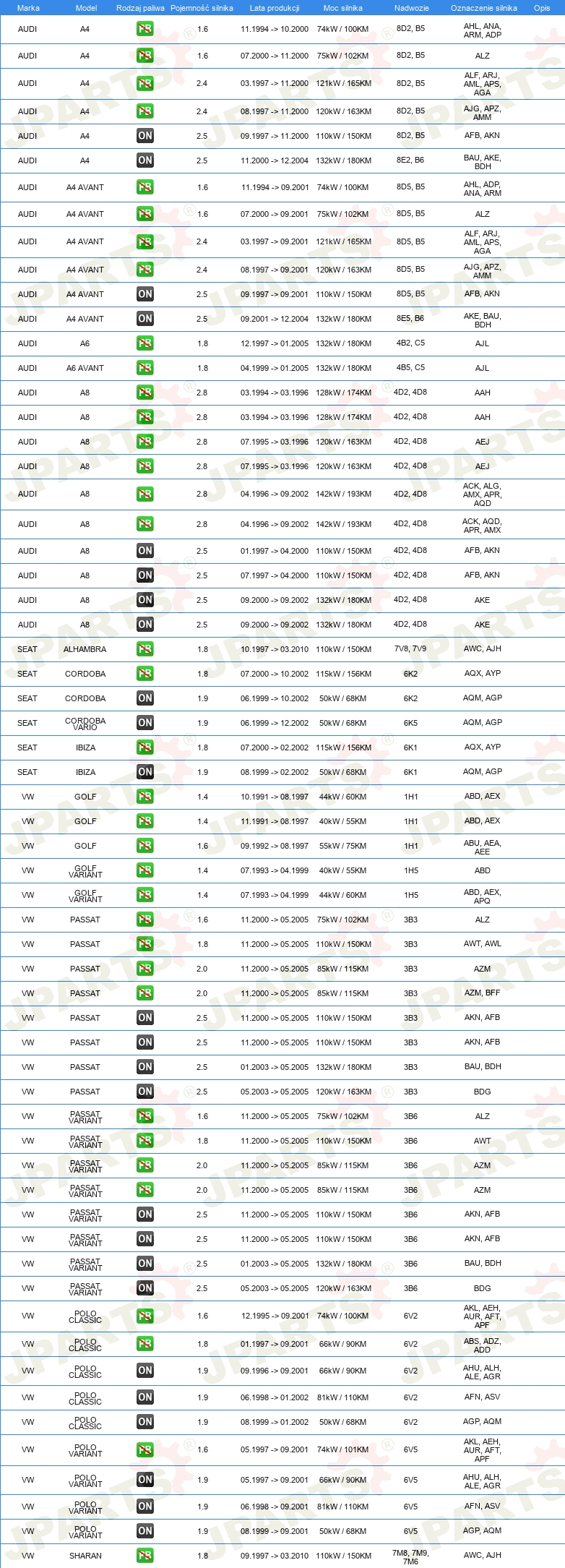Click ON icon for Polo Variant 50kW / 68KM
Screen dimensions: 565x1568
(x=145, y=1531)
